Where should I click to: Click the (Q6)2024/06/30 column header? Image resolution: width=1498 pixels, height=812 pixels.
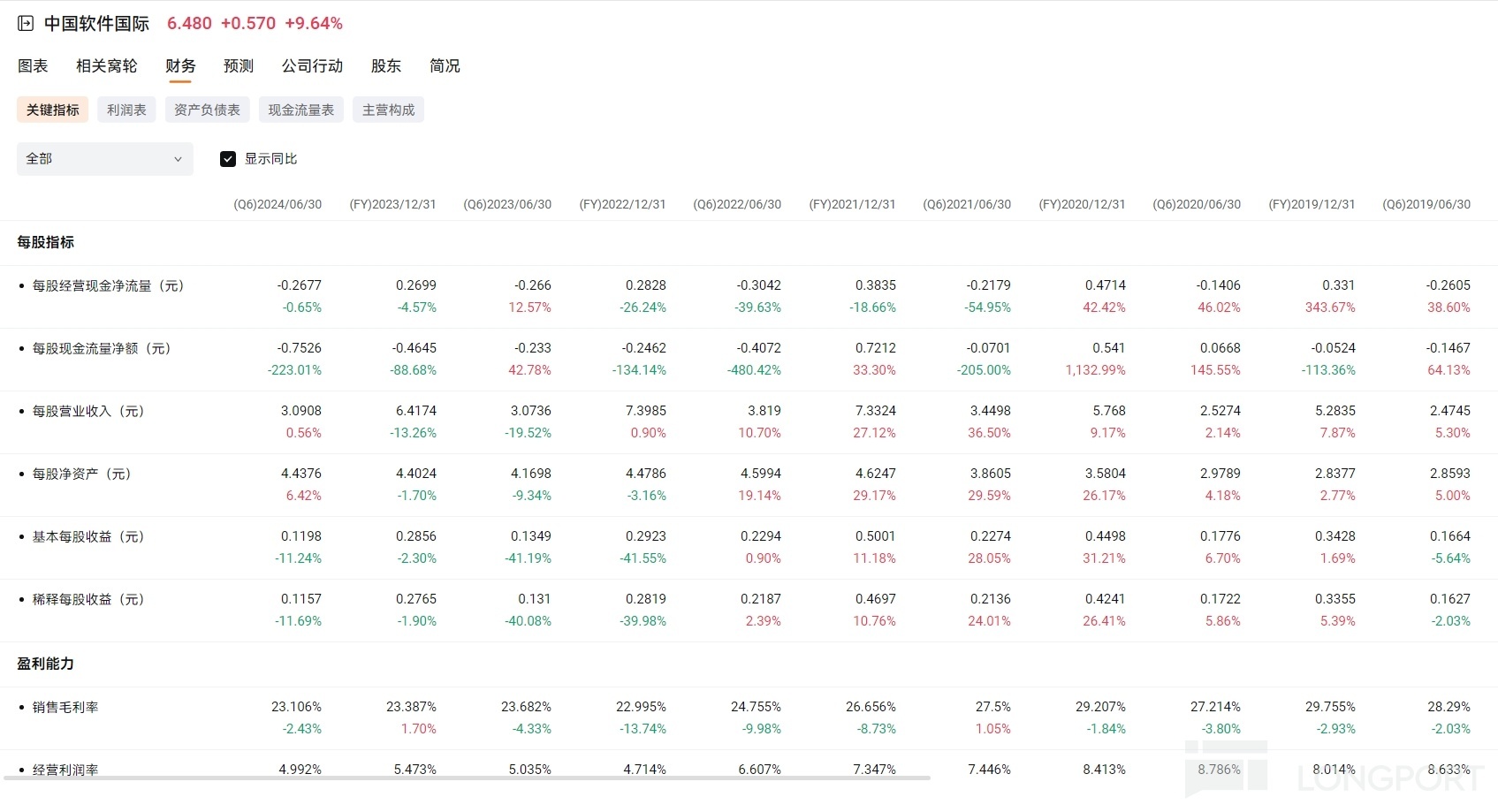(x=278, y=204)
